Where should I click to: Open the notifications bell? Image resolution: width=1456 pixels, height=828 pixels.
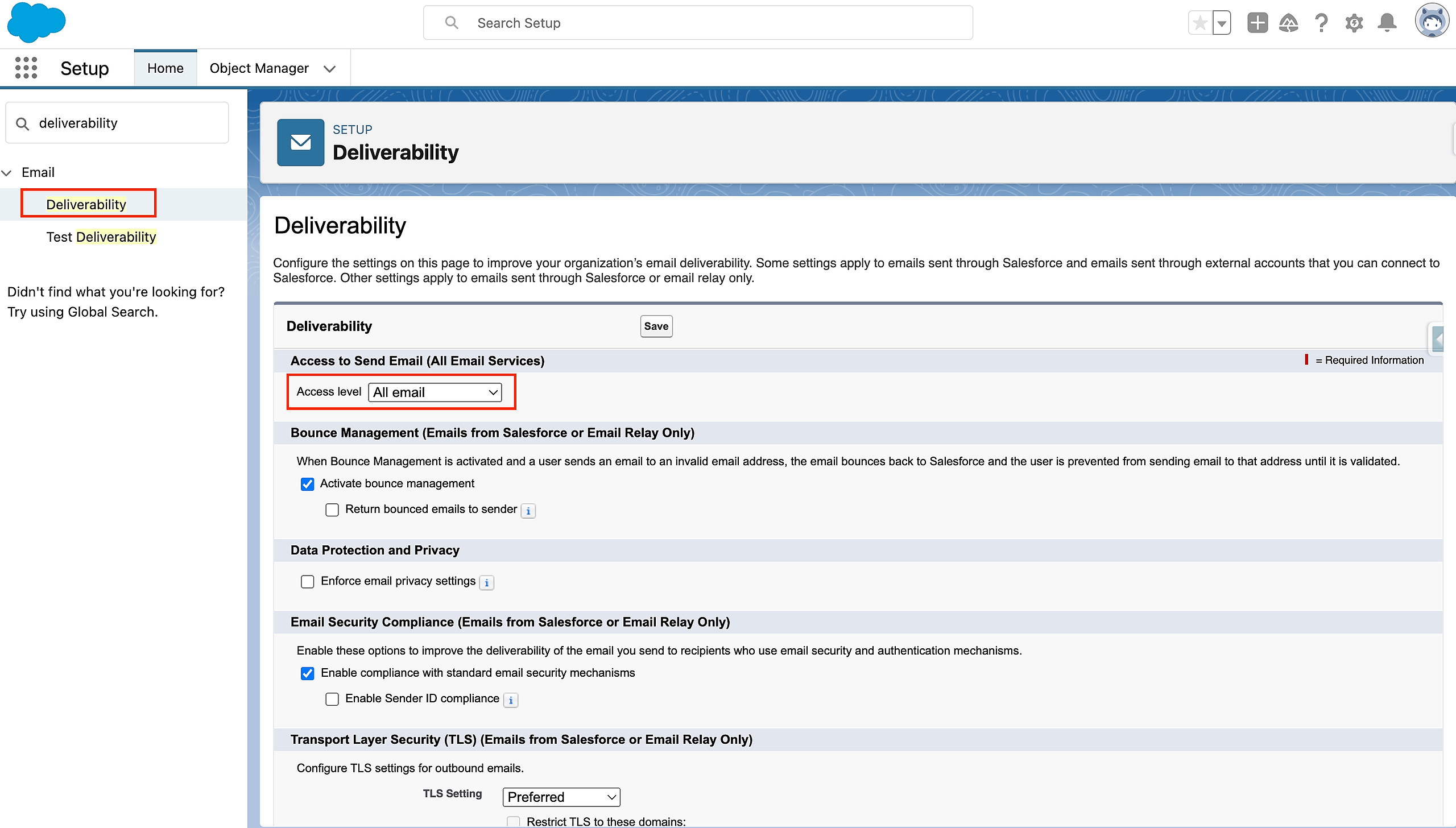tap(1387, 23)
